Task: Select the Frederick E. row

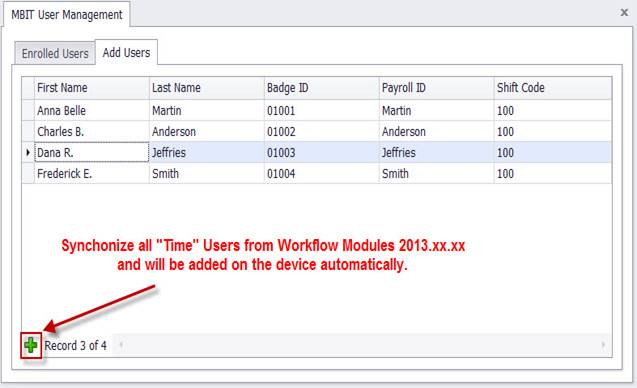Action: tap(317, 173)
